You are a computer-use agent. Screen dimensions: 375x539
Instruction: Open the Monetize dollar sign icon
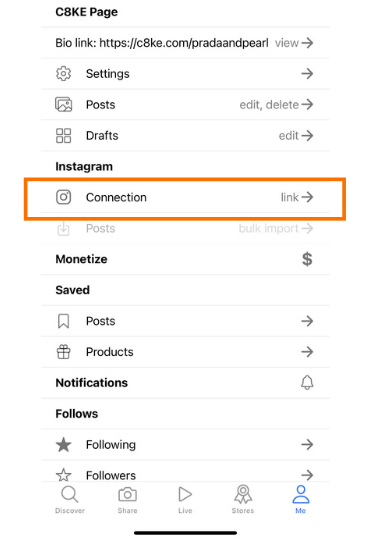[307, 259]
